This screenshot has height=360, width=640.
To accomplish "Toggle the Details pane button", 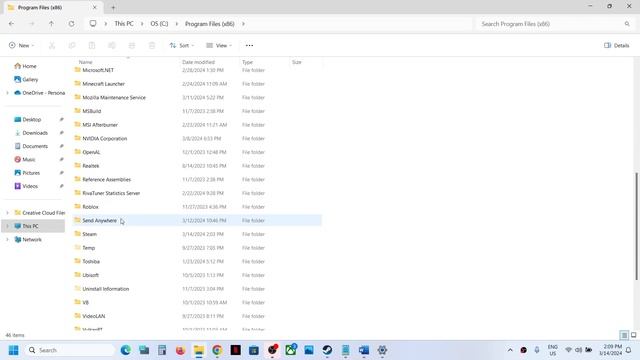I will [616, 45].
